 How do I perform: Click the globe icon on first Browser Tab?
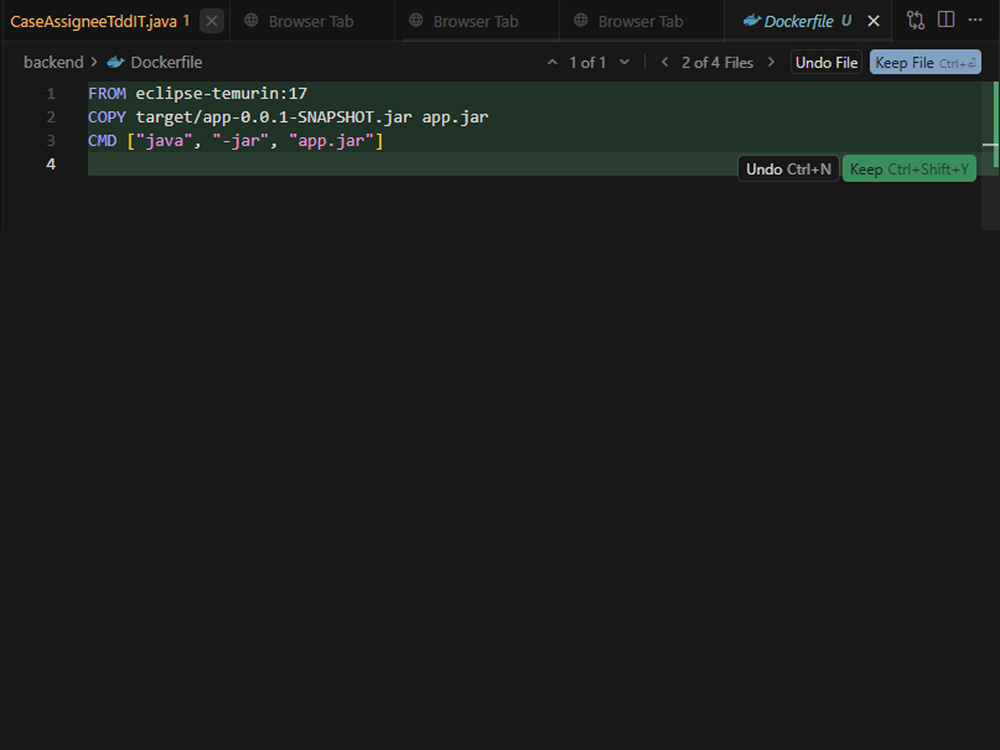click(x=251, y=20)
